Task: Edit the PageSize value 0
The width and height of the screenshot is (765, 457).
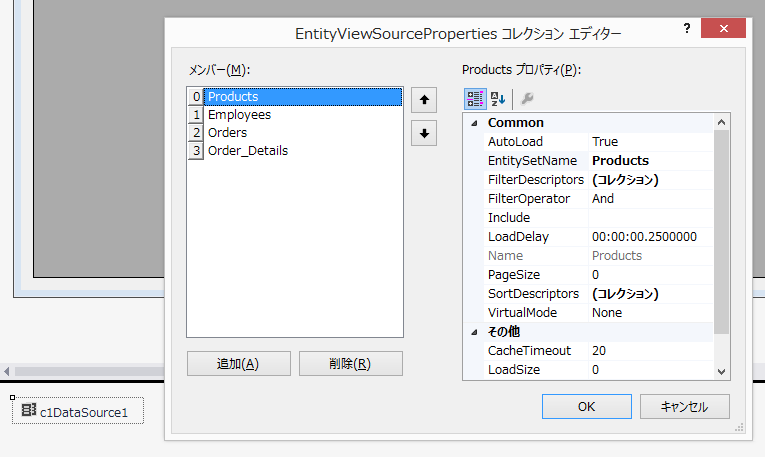Action: [x=651, y=275]
